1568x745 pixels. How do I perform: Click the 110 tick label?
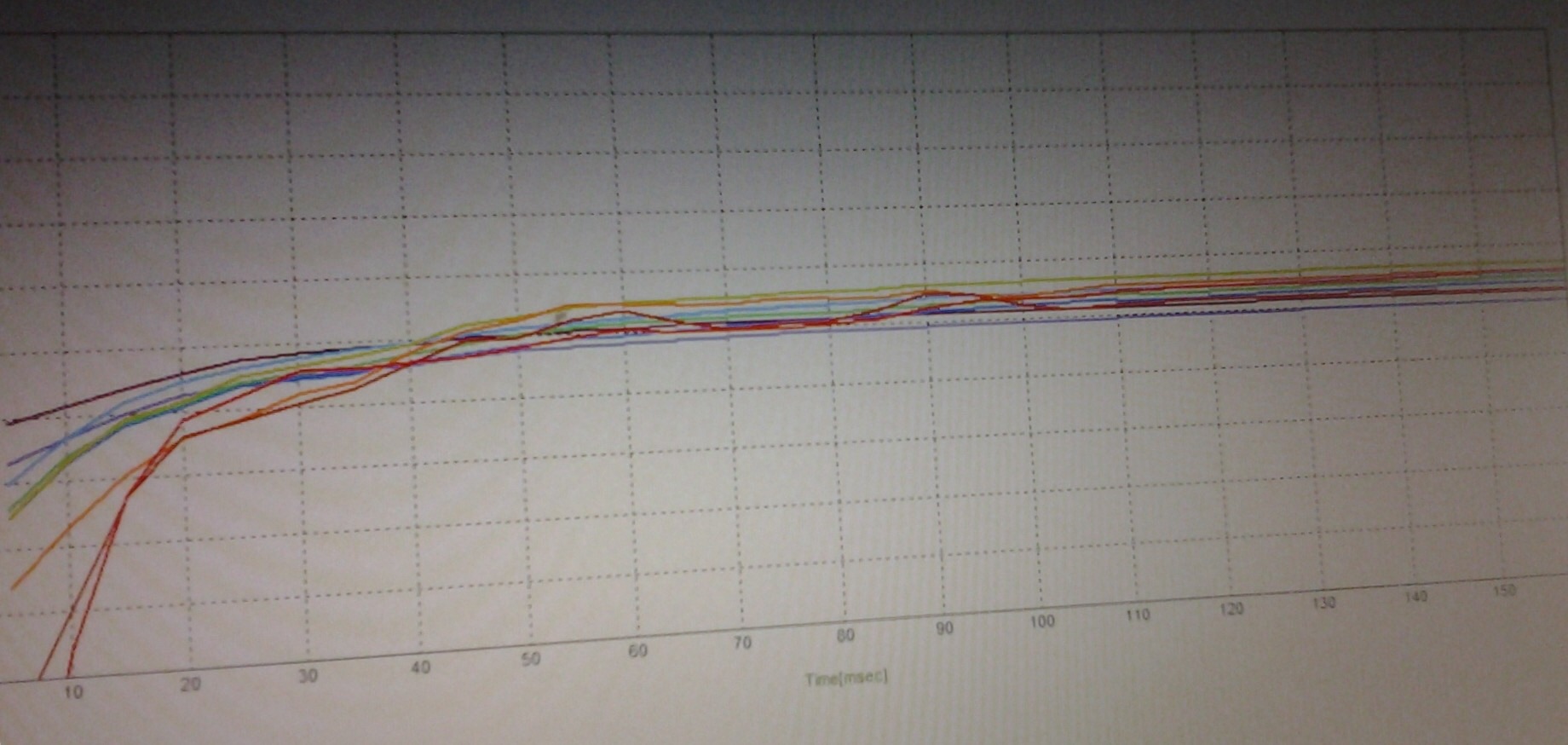pyautogui.click(x=1137, y=615)
